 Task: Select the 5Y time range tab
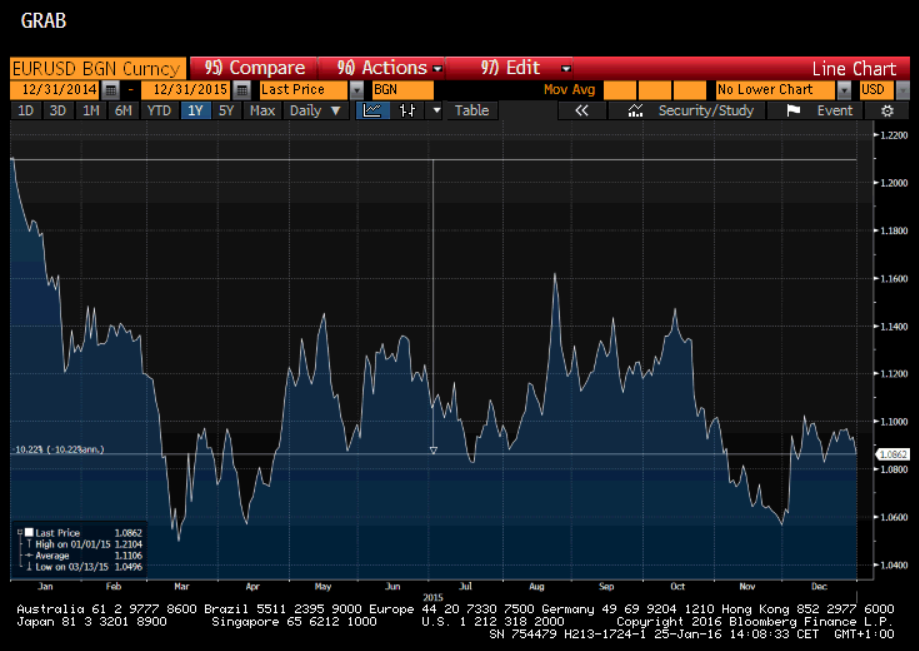226,110
